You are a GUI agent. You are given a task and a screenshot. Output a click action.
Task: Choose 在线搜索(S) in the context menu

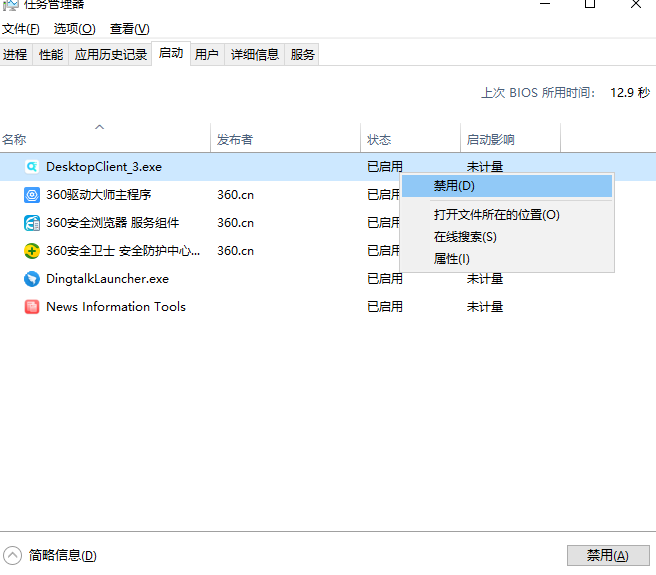click(507, 237)
